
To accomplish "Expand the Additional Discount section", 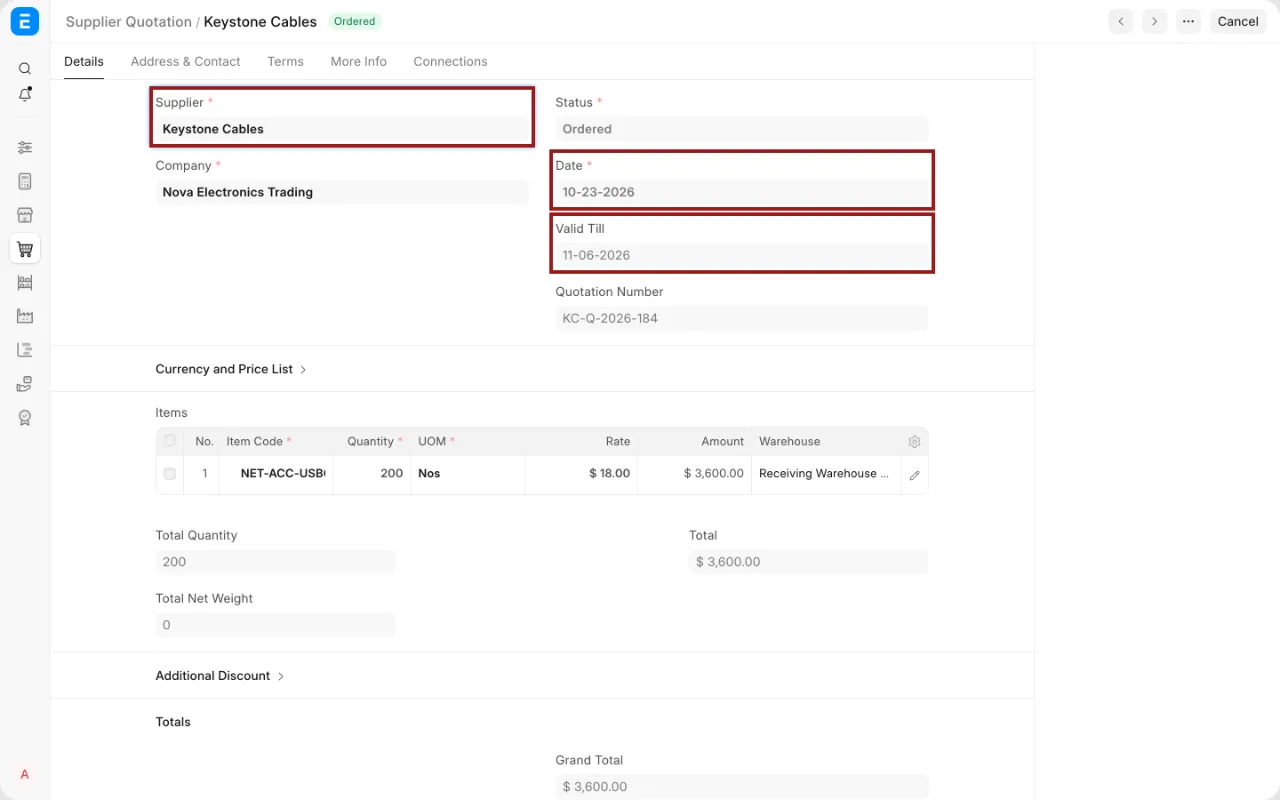I will 220,676.
